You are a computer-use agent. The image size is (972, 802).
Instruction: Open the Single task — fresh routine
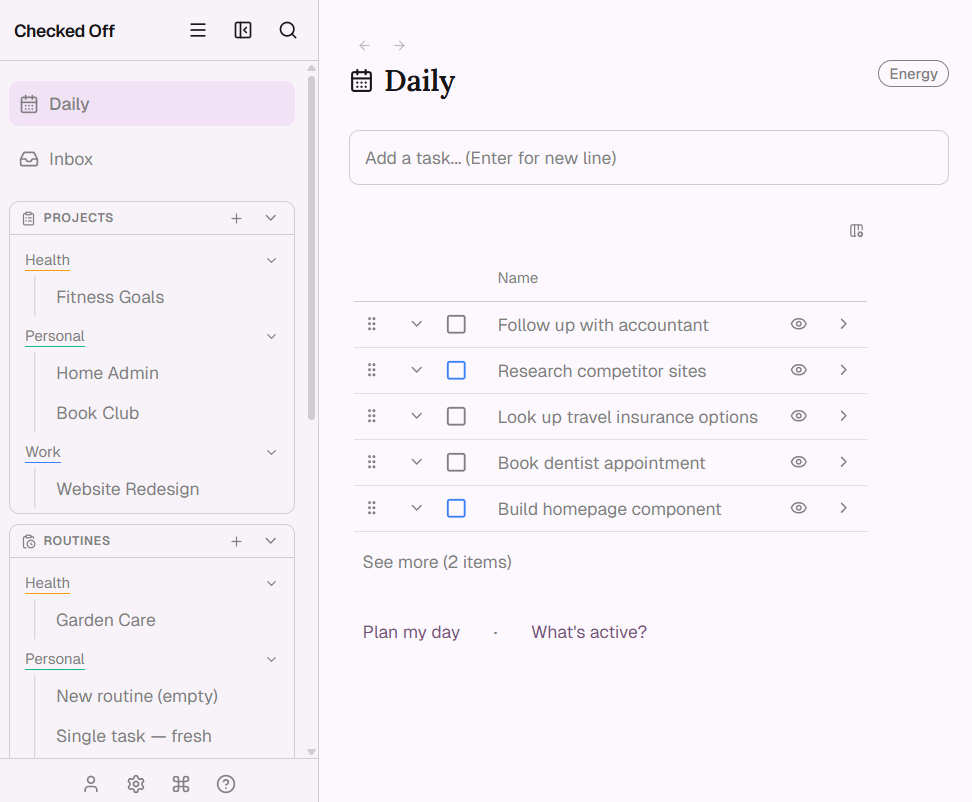(134, 736)
